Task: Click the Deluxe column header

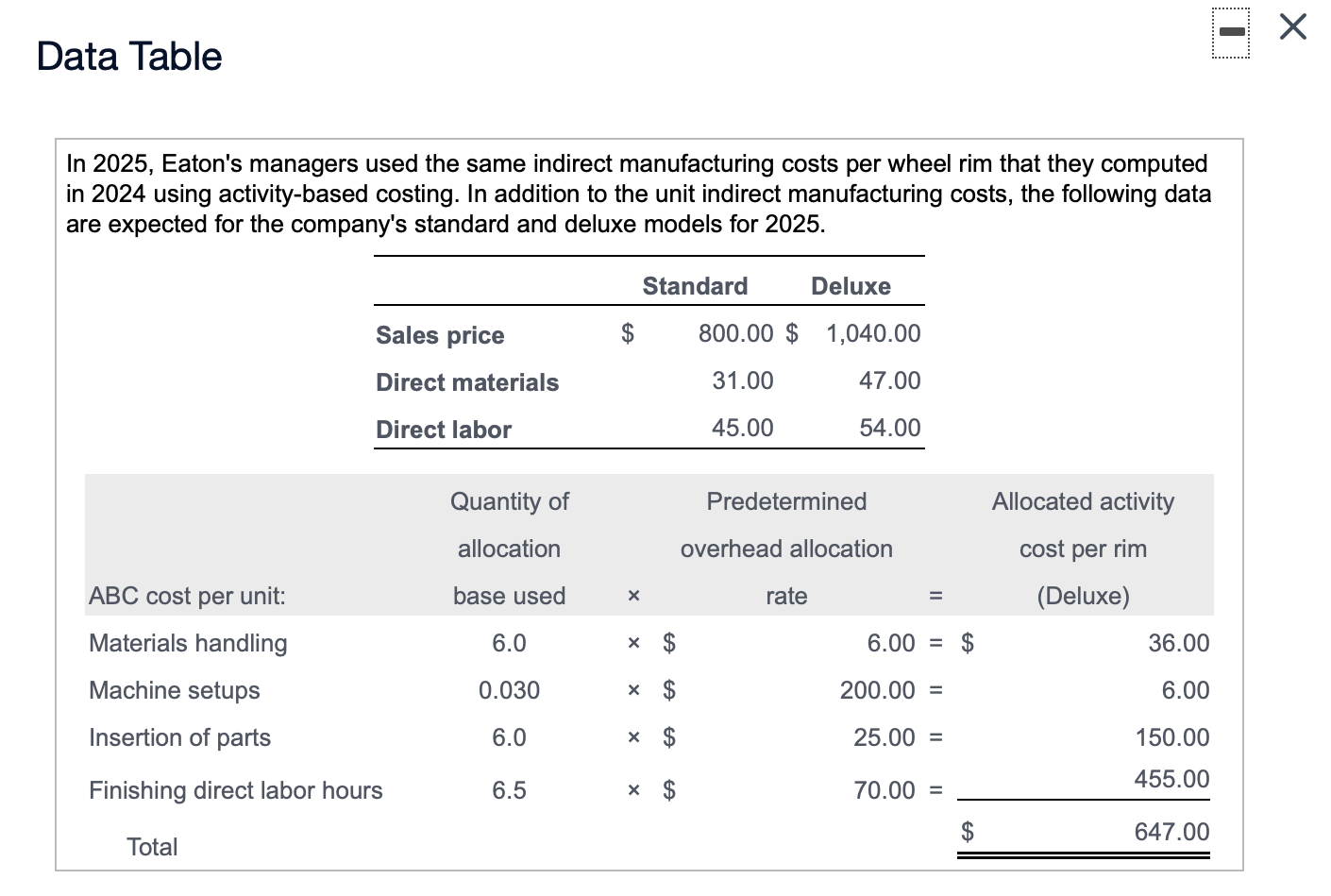Action: coord(850,285)
